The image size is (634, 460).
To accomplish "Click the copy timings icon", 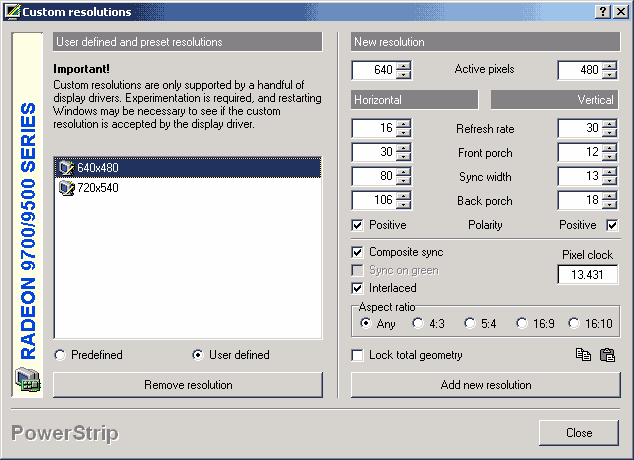I will (x=584, y=355).
